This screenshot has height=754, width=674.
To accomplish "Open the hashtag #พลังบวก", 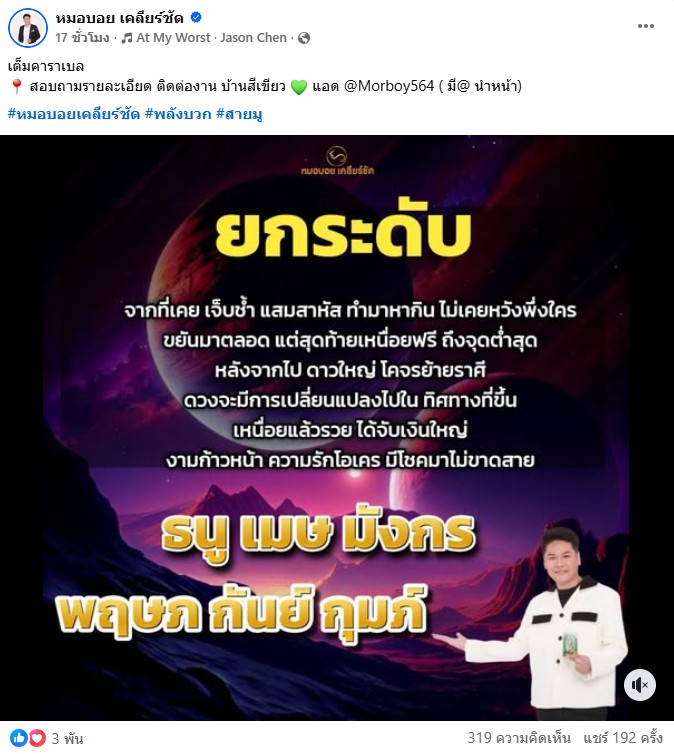I will point(178,114).
